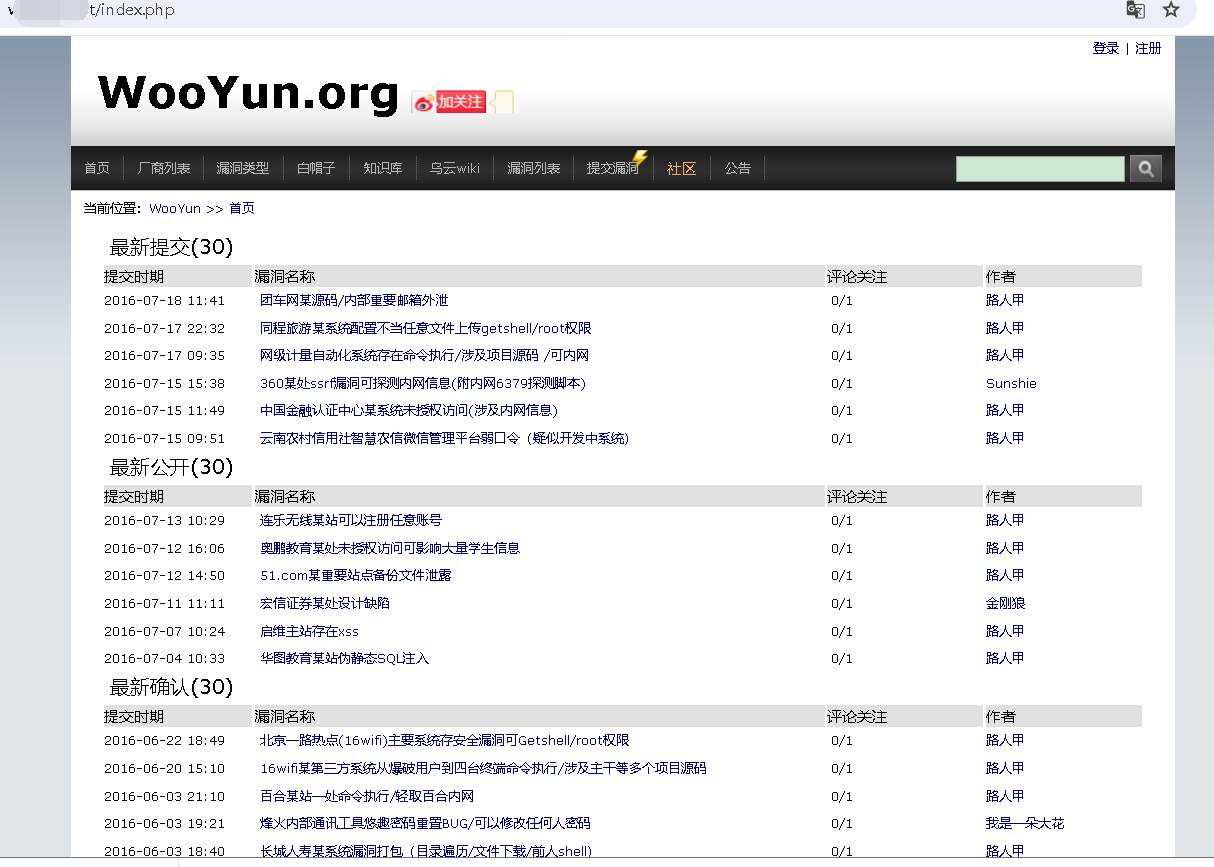Click the 最新确认(30) section heading

click(x=171, y=687)
